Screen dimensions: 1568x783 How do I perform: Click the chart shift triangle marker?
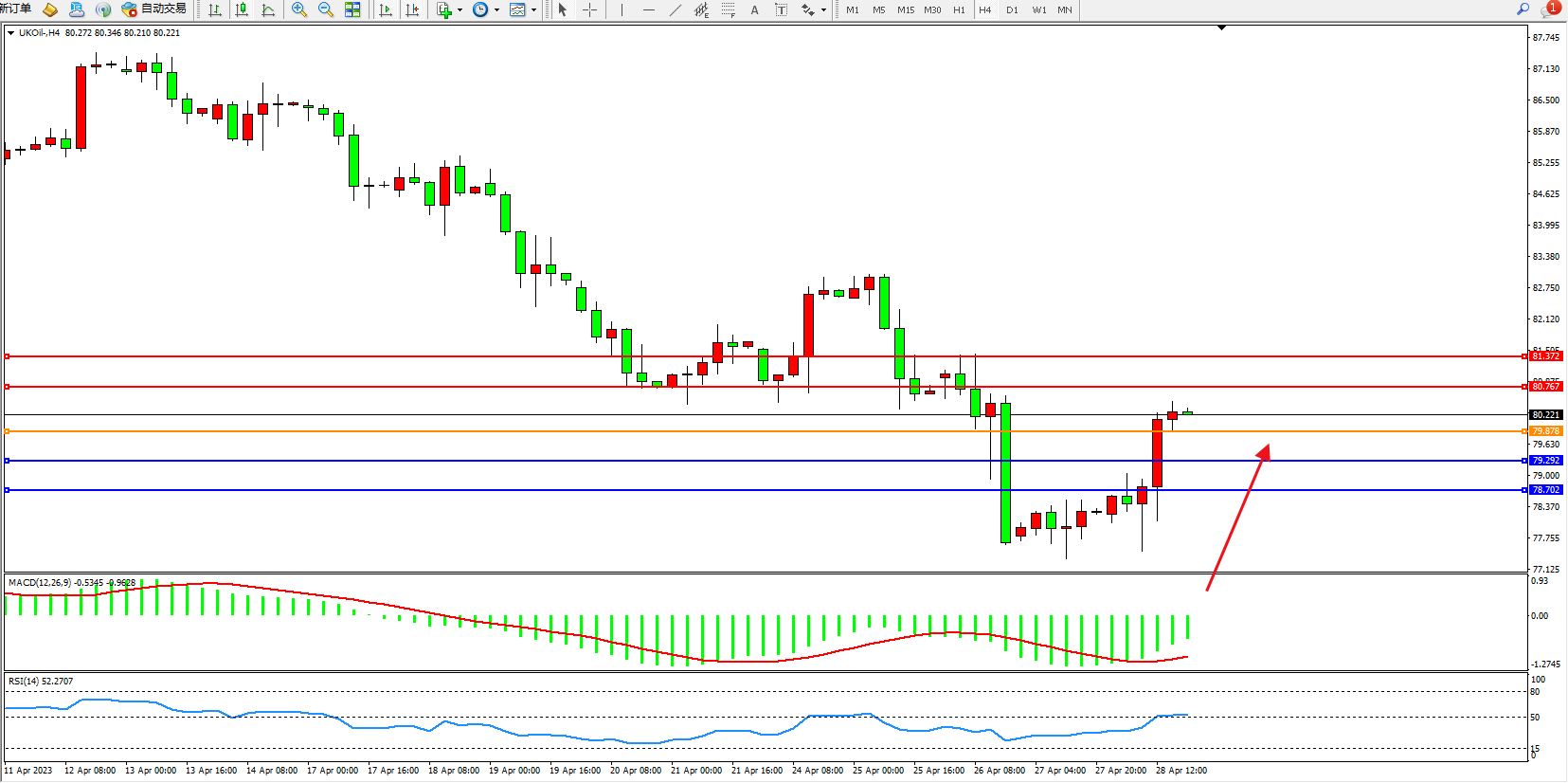tap(1221, 27)
